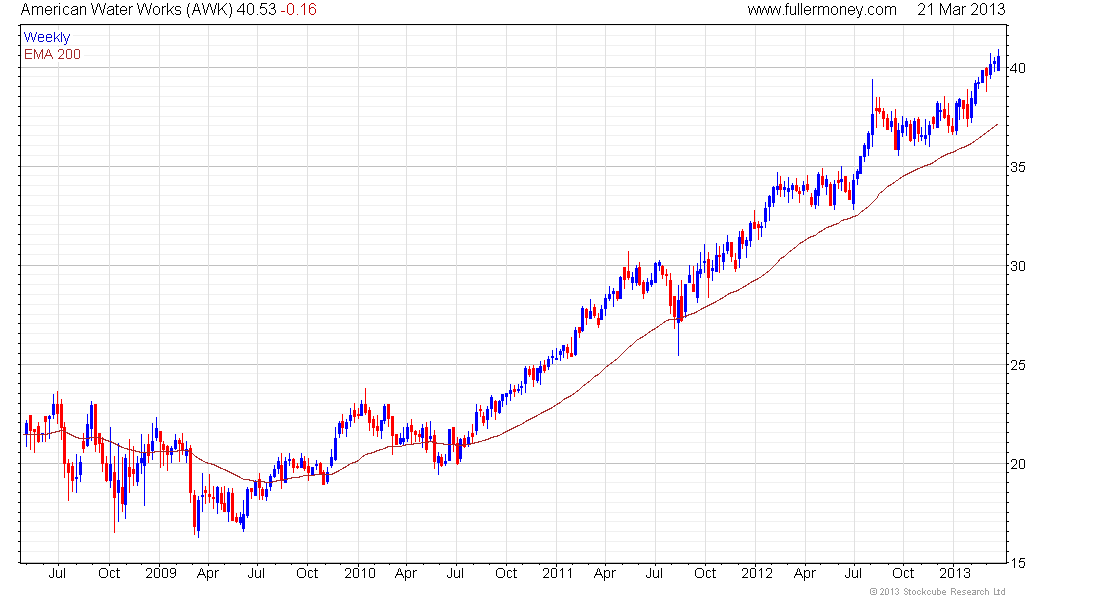Click the y-axis label 15
Viewport: 1100px width, 600px height.
[1017, 563]
